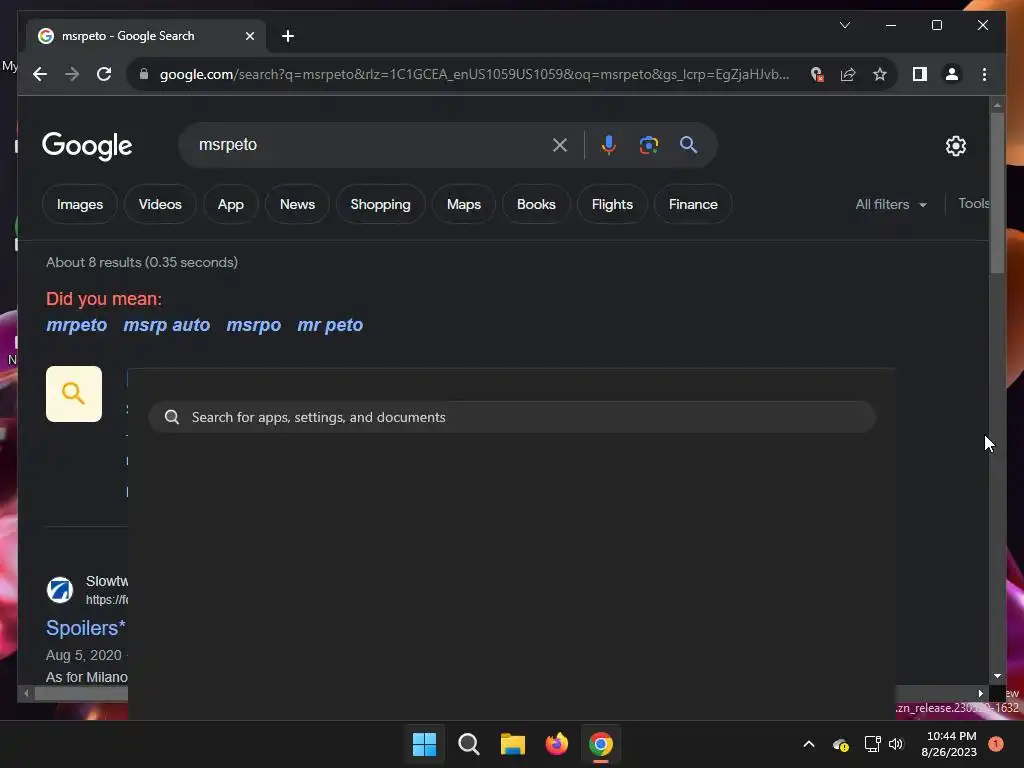Choose suggestion mr peto
The height and width of the screenshot is (768, 1024).
click(x=330, y=325)
